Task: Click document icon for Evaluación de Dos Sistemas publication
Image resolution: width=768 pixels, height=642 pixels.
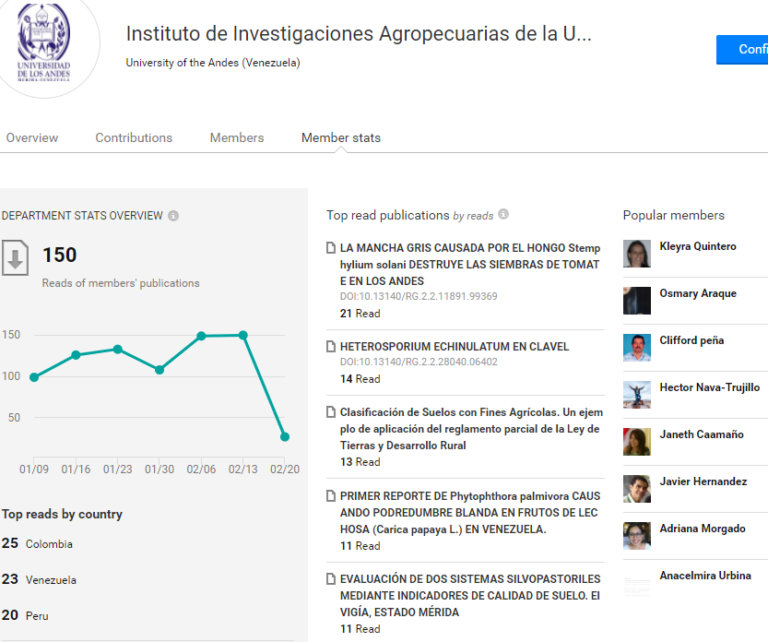Action: 331,579
